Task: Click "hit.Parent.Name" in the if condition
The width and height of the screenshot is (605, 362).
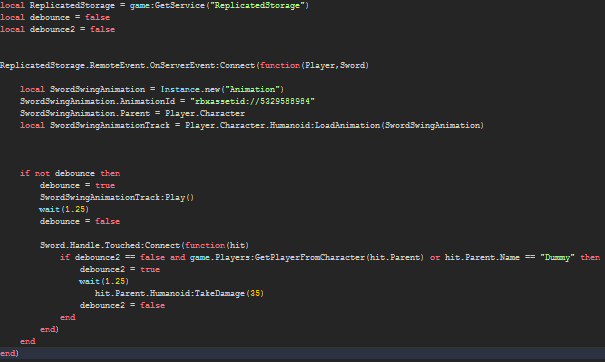Action: (482, 257)
